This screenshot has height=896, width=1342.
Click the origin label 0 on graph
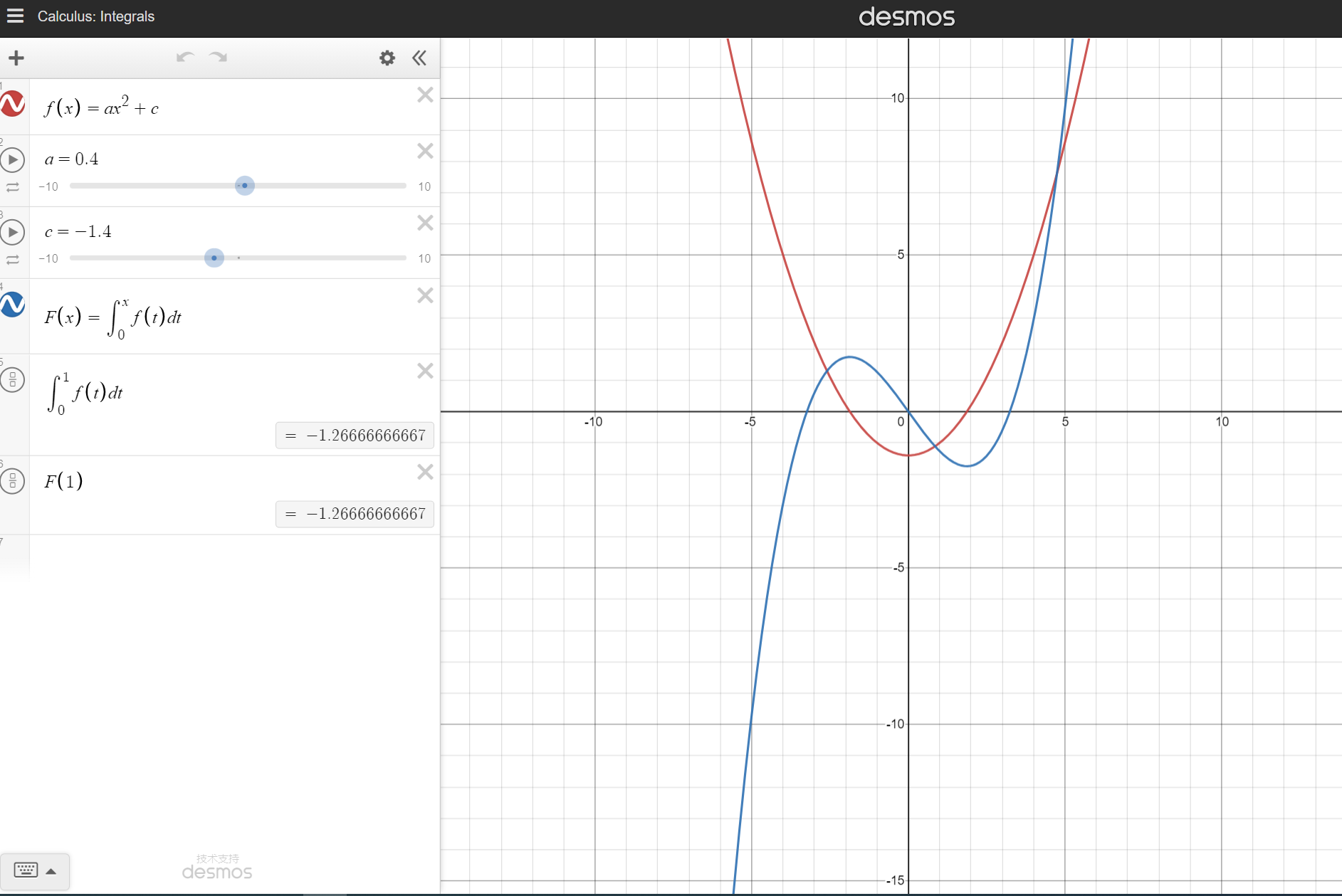pos(901,422)
